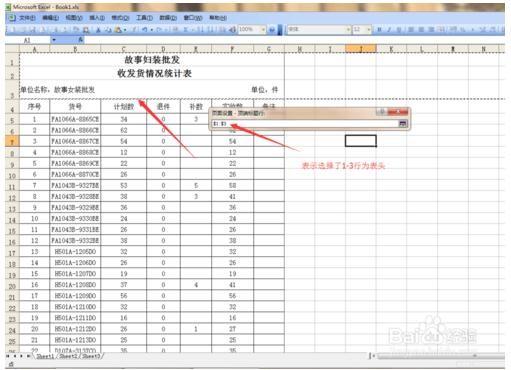
Task: Open the 文件 (File) menu
Action: (27, 18)
